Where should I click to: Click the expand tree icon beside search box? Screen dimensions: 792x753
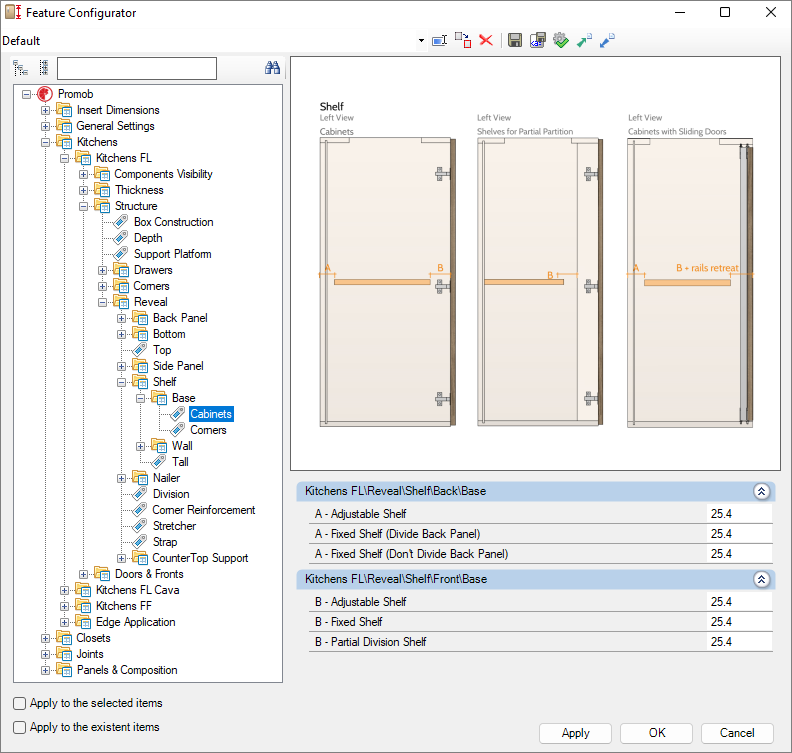click(x=20, y=68)
